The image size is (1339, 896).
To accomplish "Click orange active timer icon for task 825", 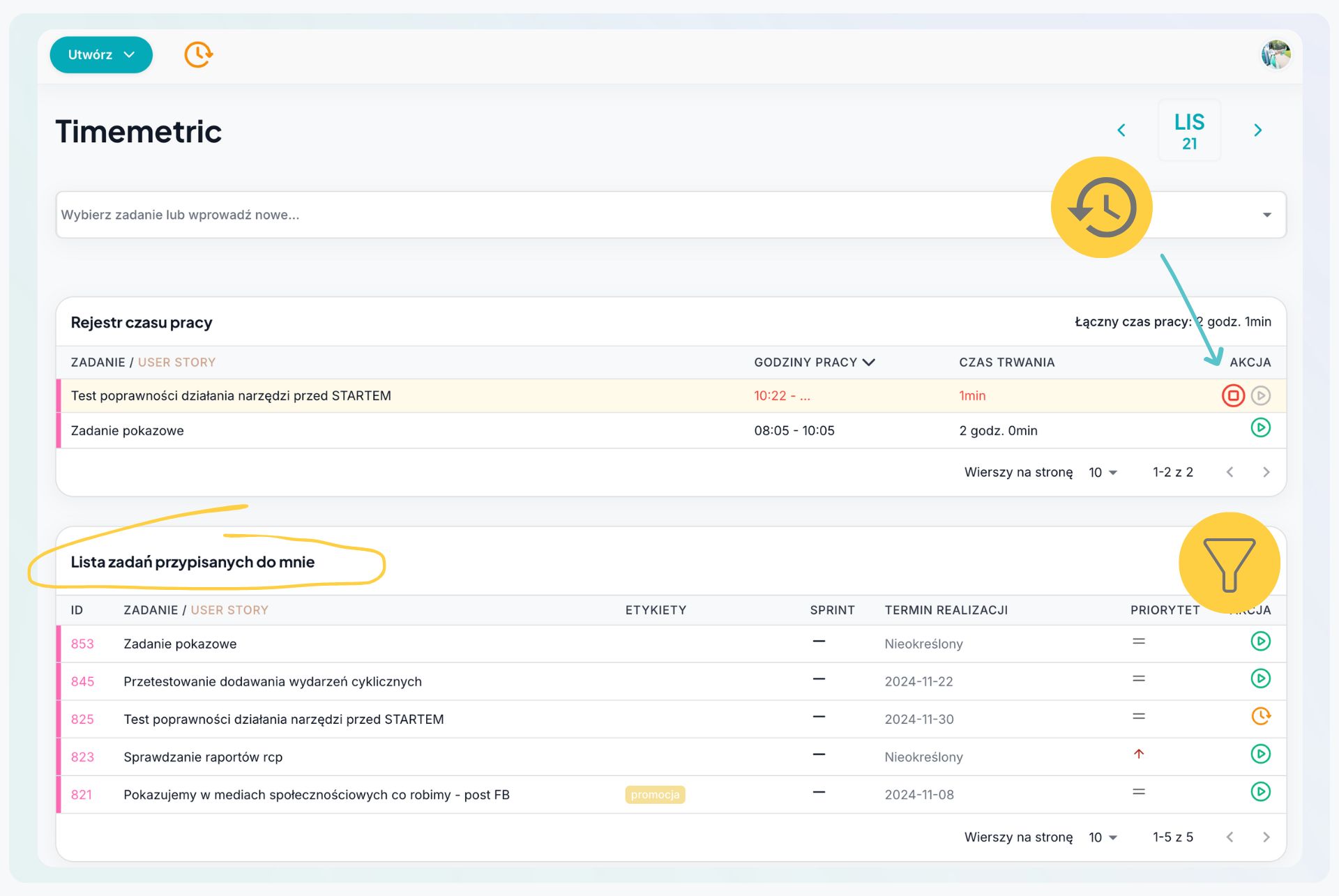I will point(1259,717).
